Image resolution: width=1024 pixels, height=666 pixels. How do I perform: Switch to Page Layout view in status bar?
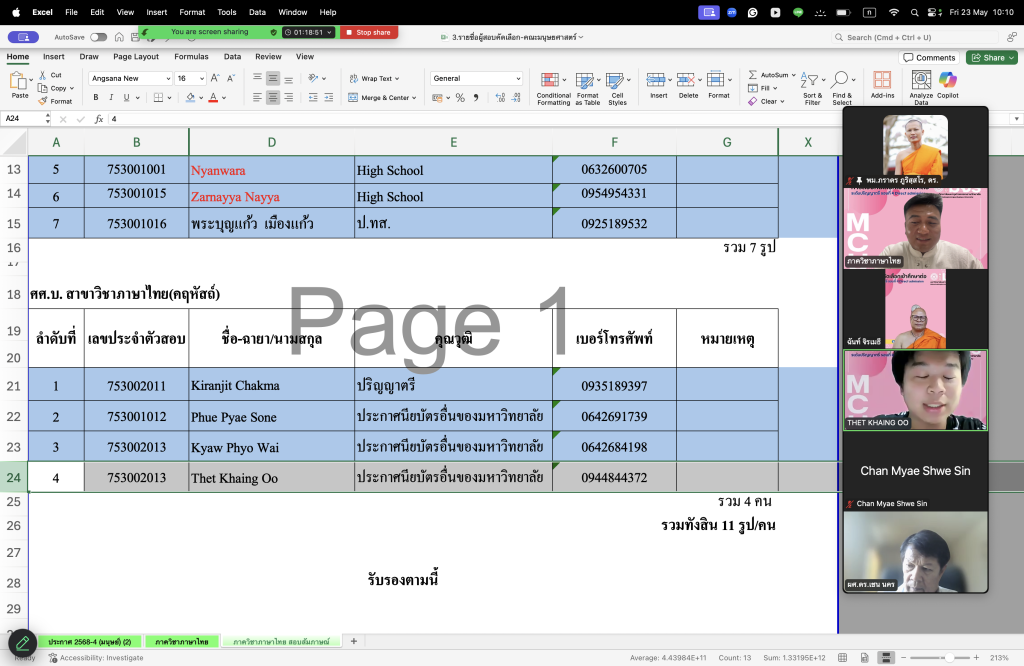(865, 658)
